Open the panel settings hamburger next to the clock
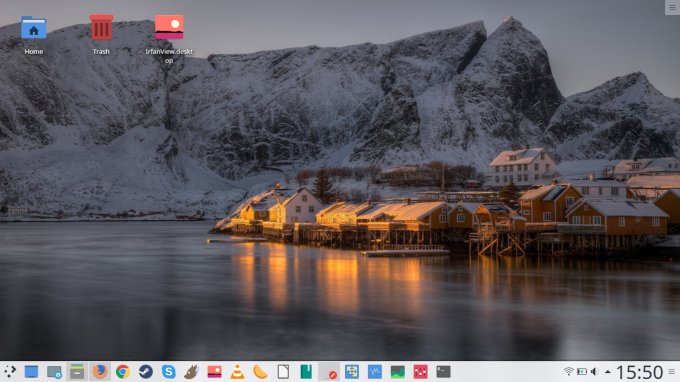The height and width of the screenshot is (382, 680). [672, 372]
